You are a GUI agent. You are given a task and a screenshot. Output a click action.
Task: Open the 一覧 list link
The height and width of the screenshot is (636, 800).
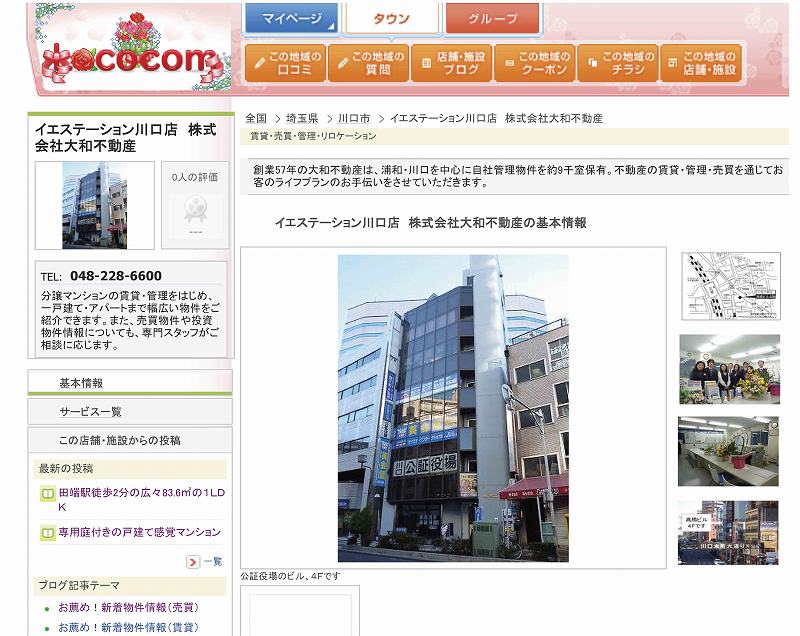[x=213, y=562]
